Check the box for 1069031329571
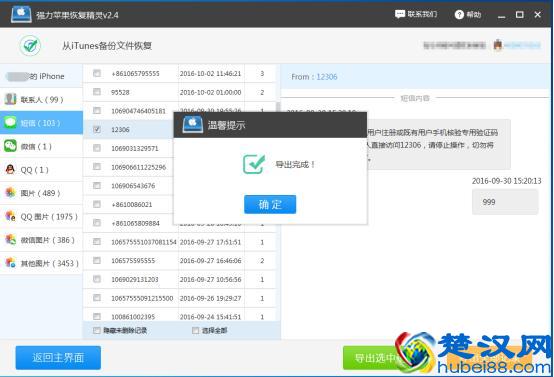Screen dimensions: 554x377 97,148
